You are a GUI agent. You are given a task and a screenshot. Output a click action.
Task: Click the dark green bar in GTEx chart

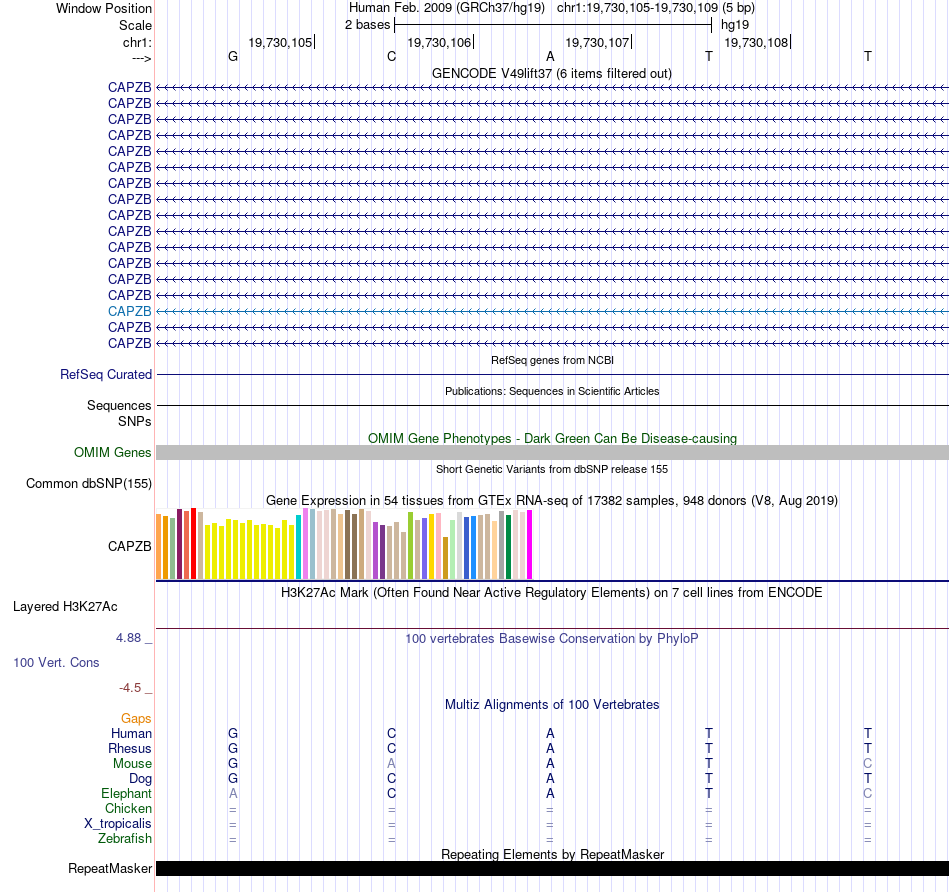click(509, 547)
